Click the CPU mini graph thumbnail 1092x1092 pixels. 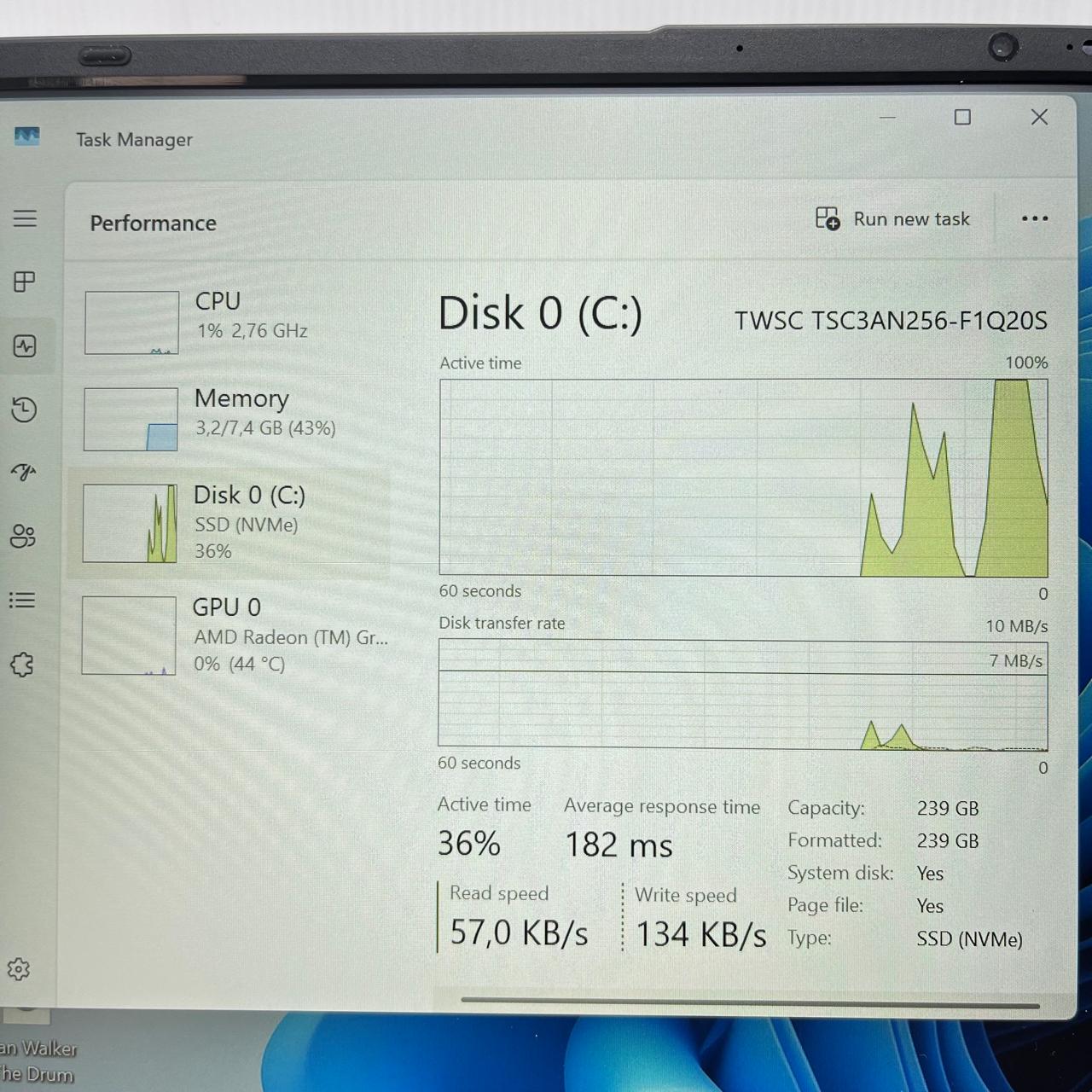pos(131,322)
